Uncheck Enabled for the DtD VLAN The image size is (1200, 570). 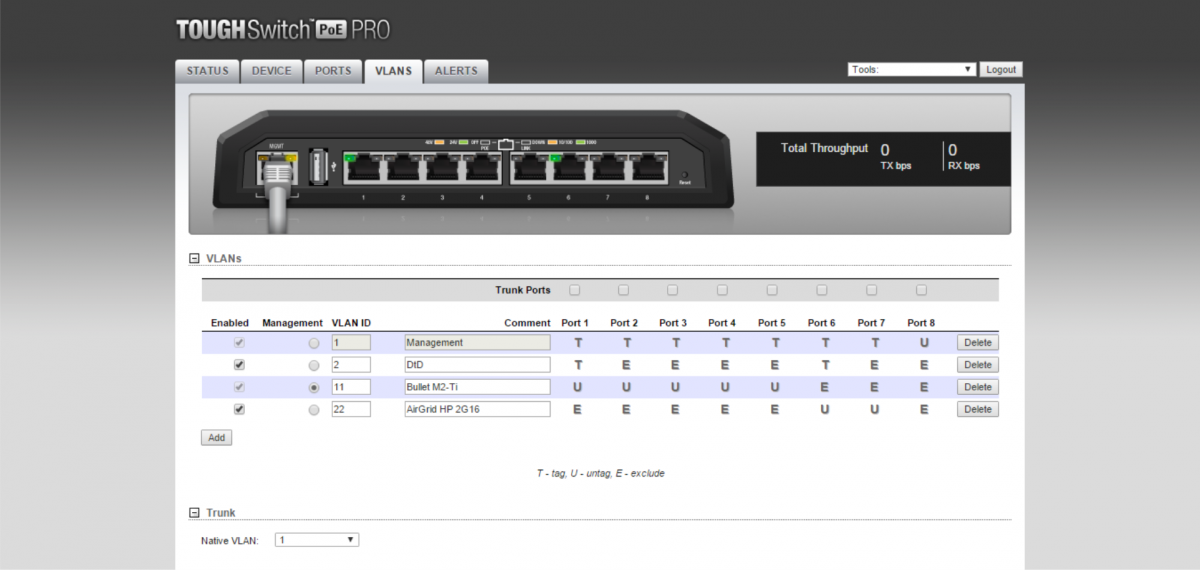[238, 365]
